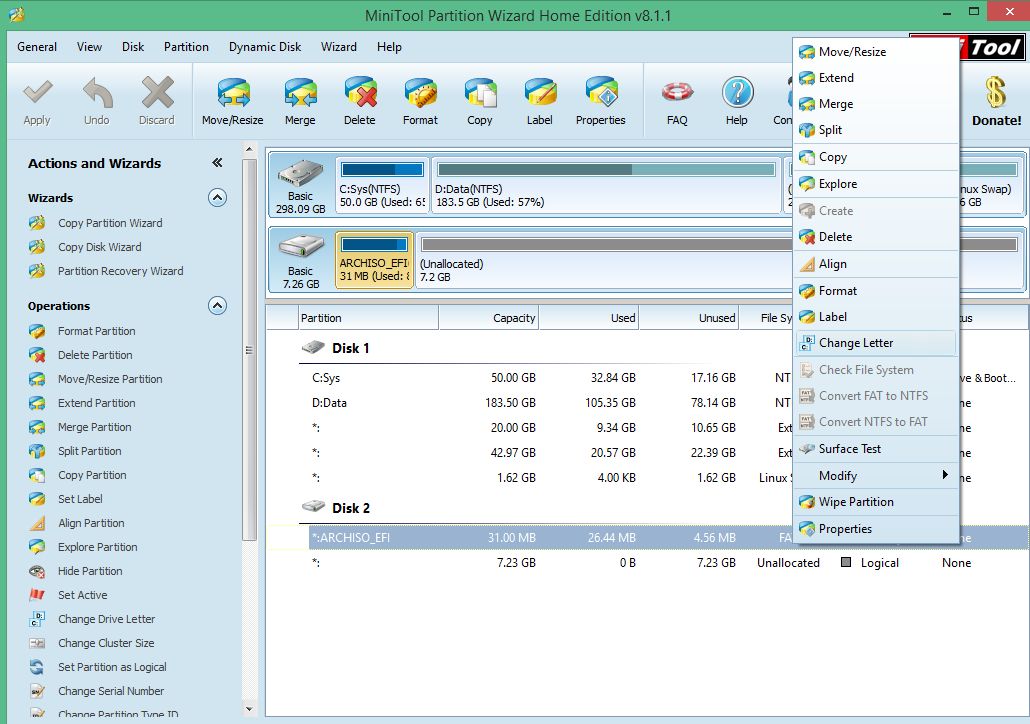Click the Format toolbar icon
This screenshot has width=1030, height=724.
(x=420, y=101)
